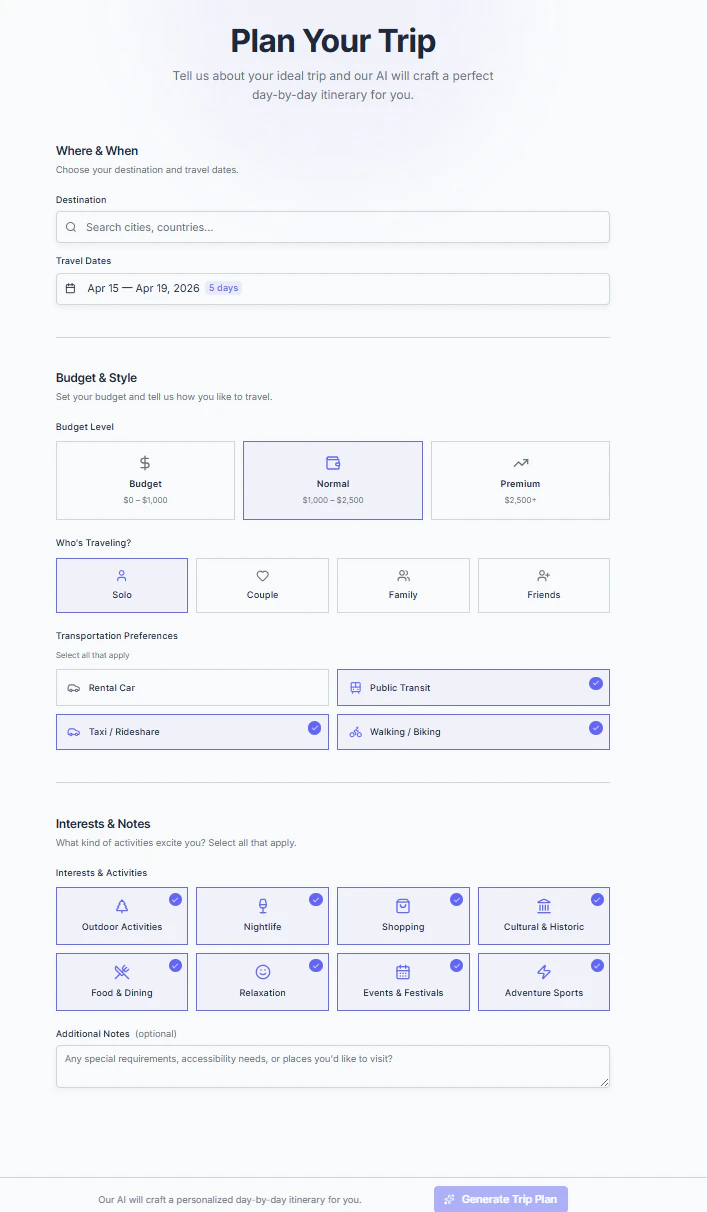
Task: Deselect the Nightlife interest
Action: click(262, 916)
